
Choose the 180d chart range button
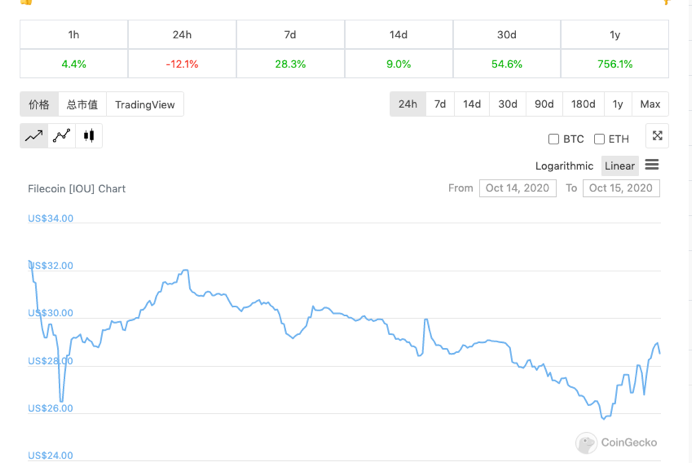(583, 104)
